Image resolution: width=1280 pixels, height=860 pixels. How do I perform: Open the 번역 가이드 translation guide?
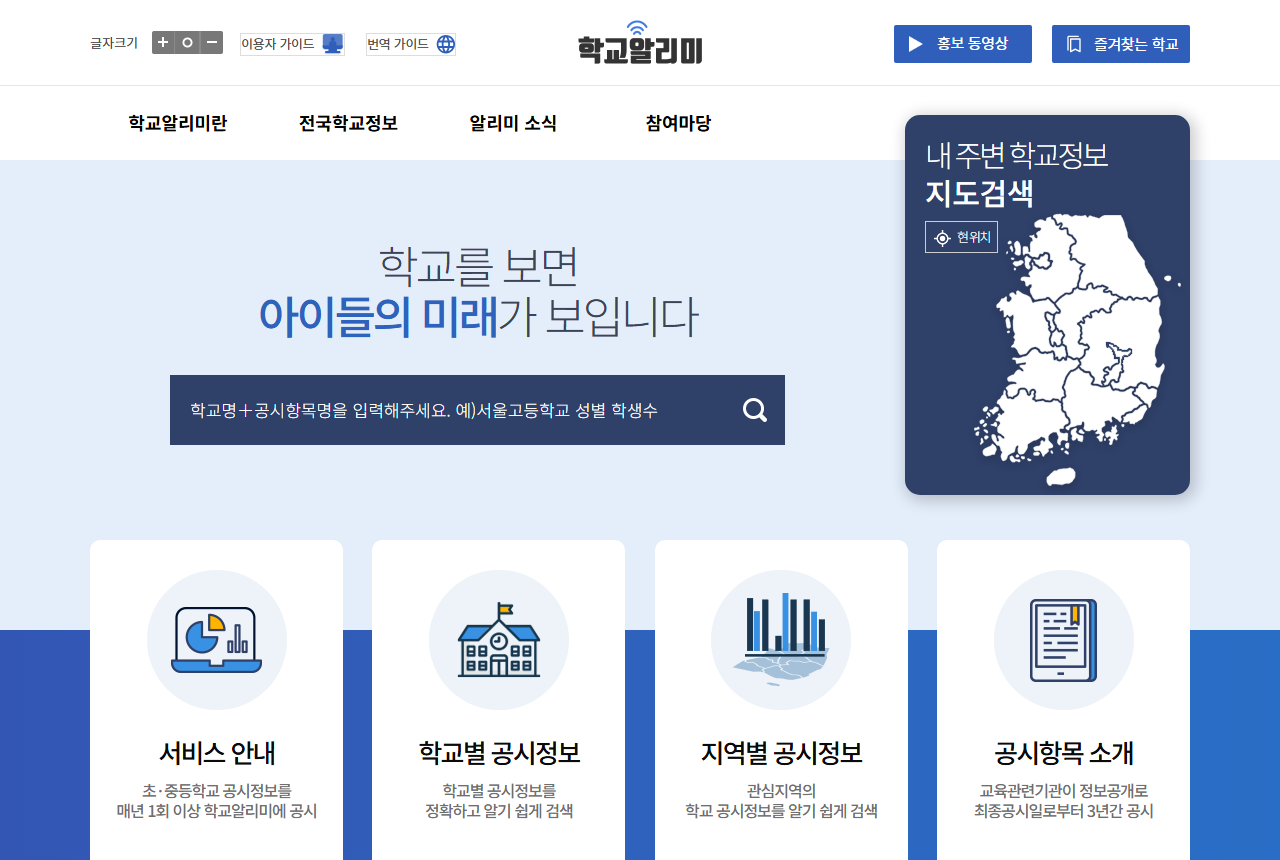click(411, 44)
